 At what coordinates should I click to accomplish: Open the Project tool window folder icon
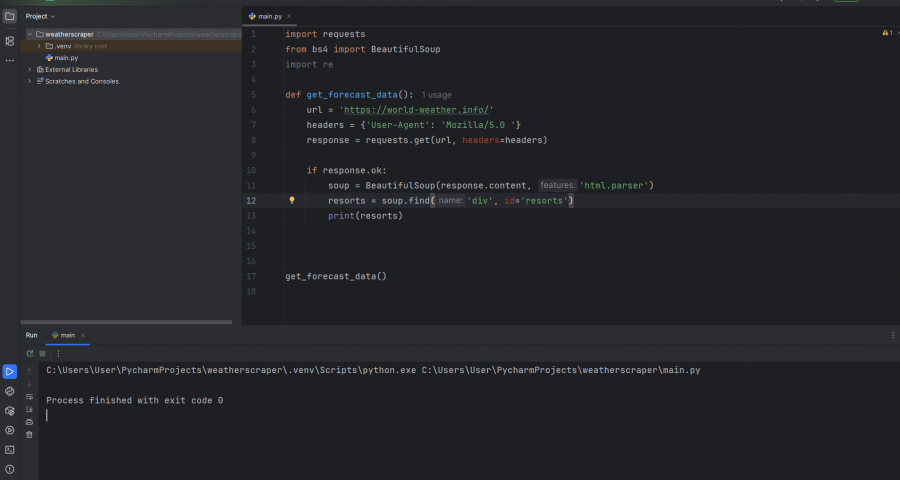[10, 16]
